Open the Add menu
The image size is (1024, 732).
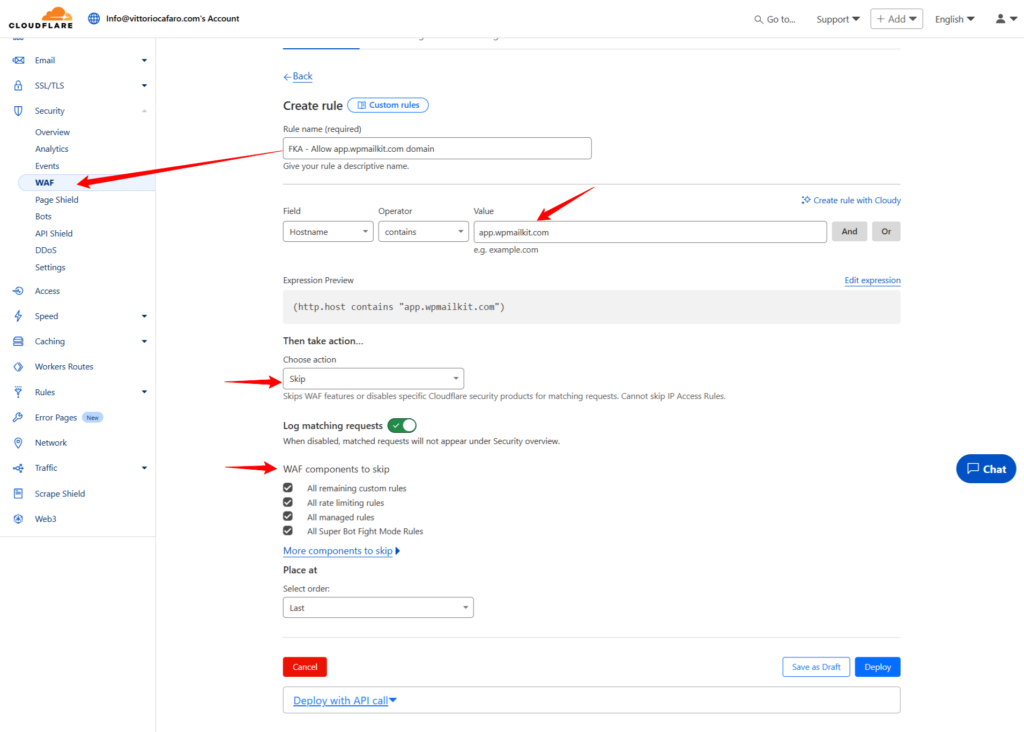click(x=897, y=19)
